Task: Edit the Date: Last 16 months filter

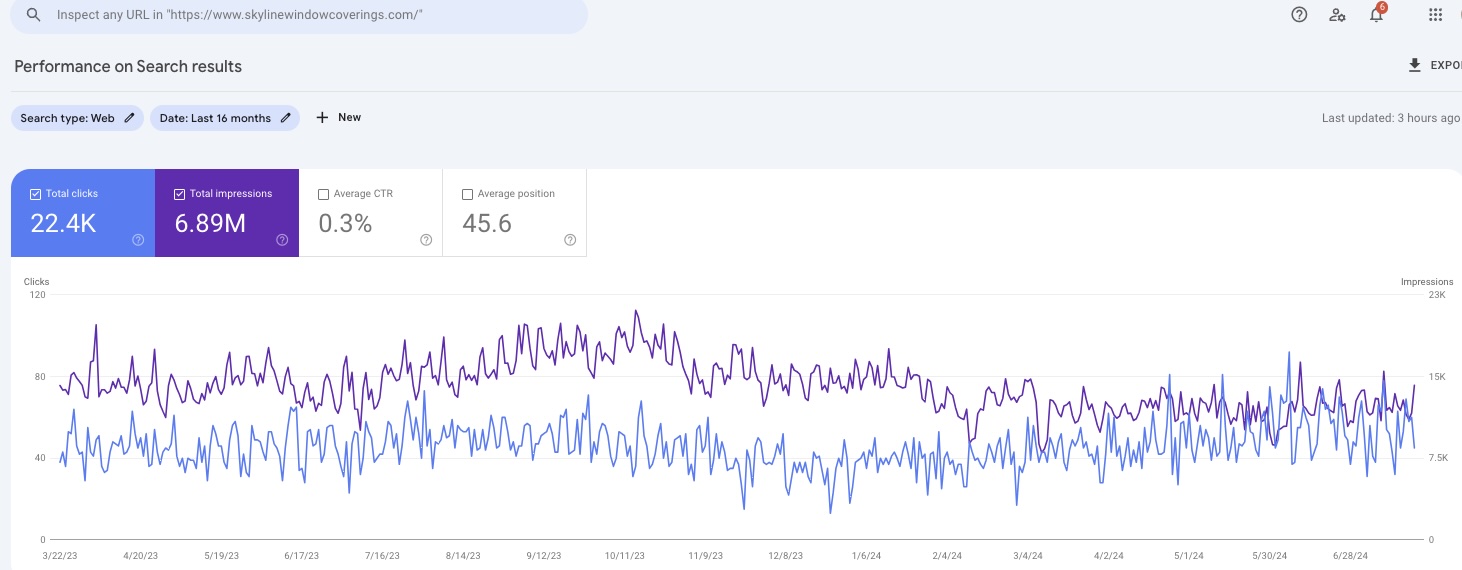Action: pyautogui.click(x=224, y=118)
